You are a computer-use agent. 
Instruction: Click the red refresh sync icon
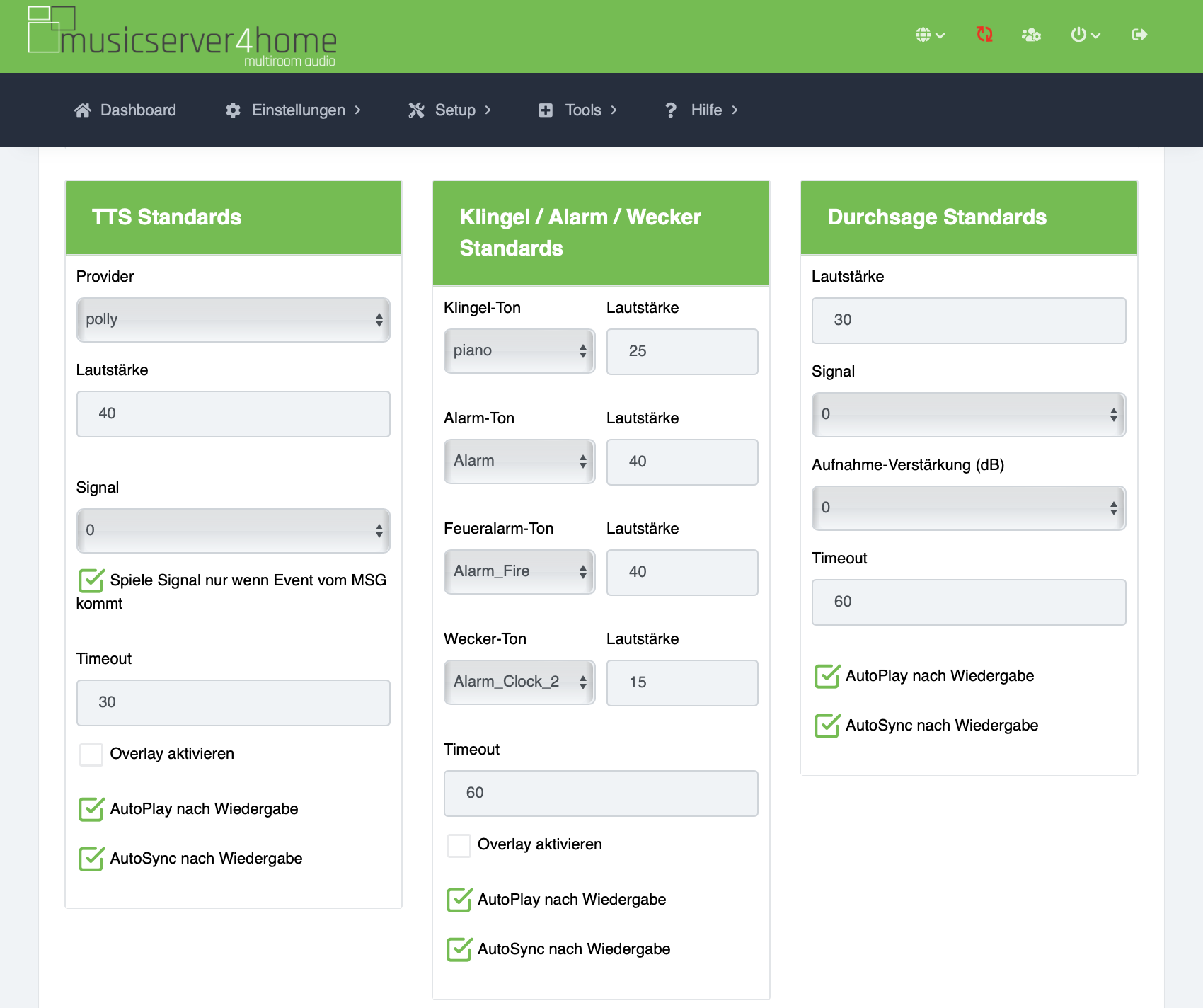[x=984, y=35]
